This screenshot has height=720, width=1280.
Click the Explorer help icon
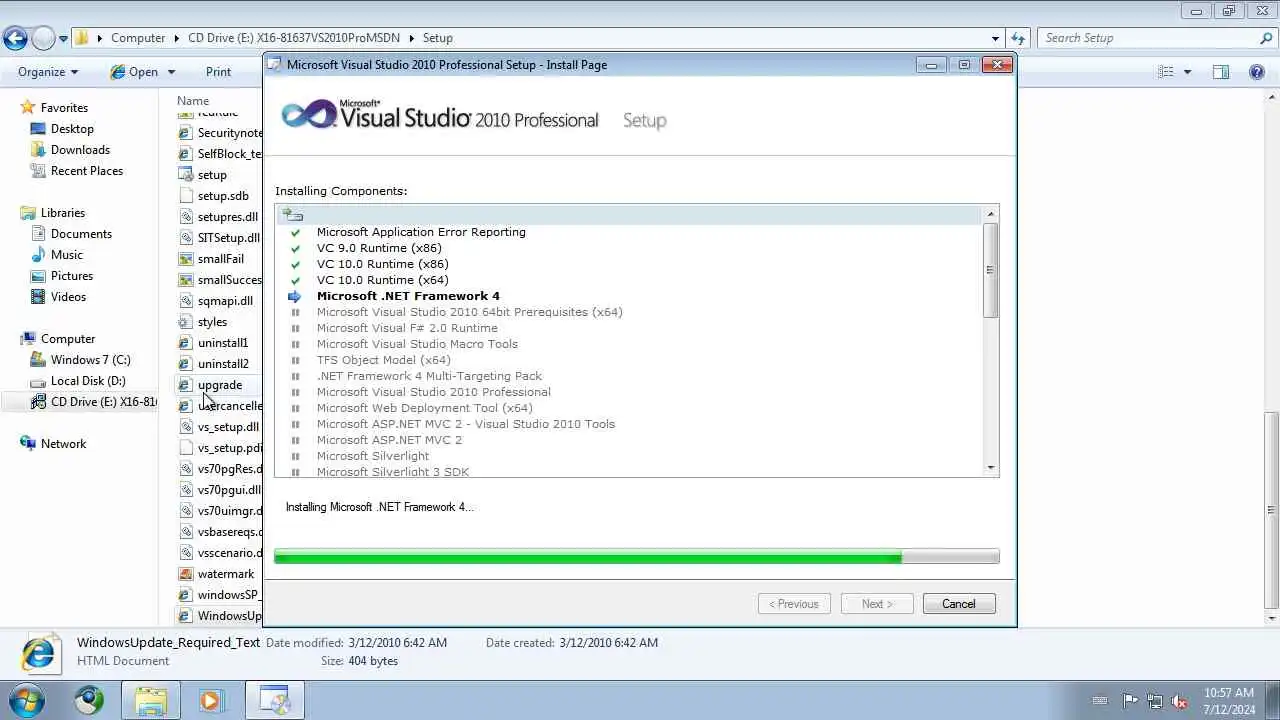1257,72
